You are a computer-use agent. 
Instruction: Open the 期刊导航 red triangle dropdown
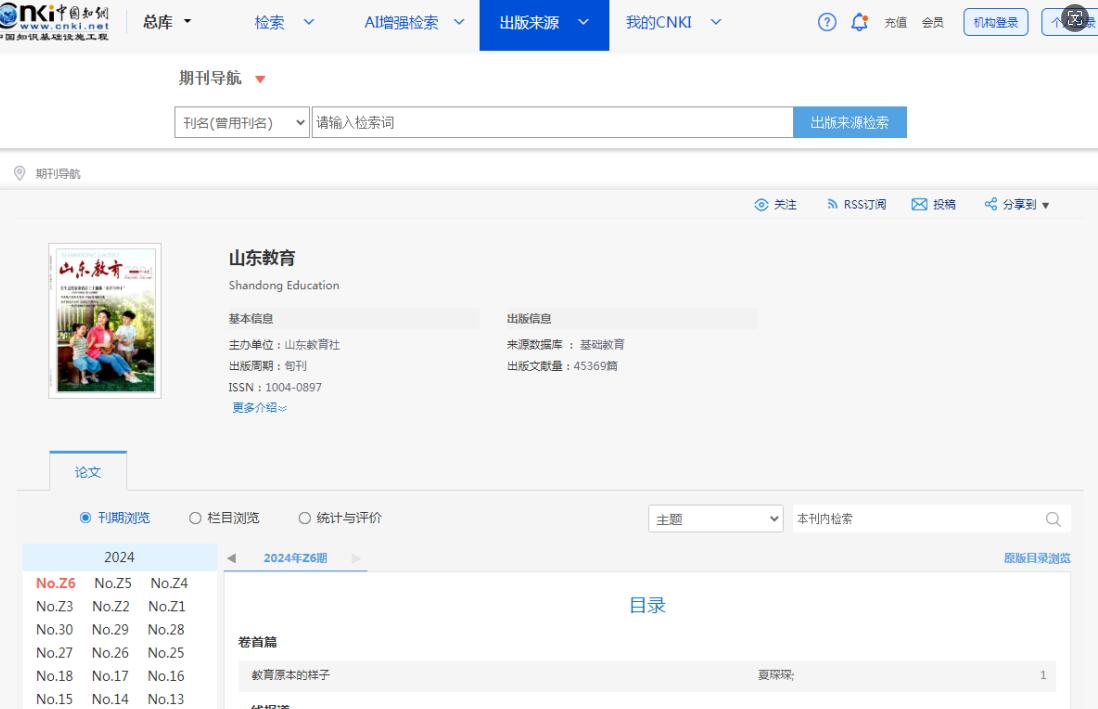[260, 79]
